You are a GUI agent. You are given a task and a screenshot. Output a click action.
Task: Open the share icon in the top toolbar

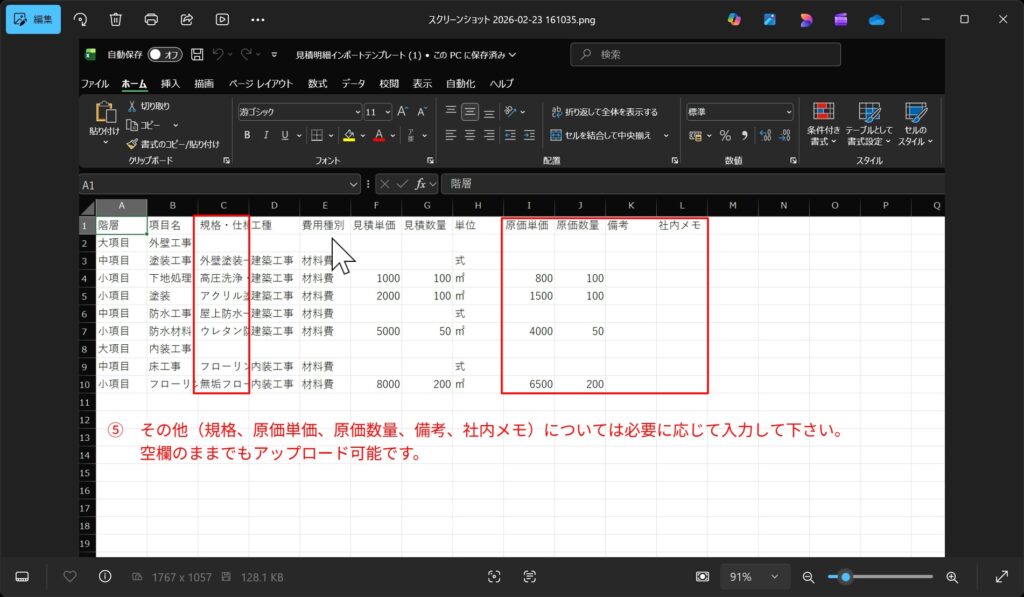pos(186,19)
